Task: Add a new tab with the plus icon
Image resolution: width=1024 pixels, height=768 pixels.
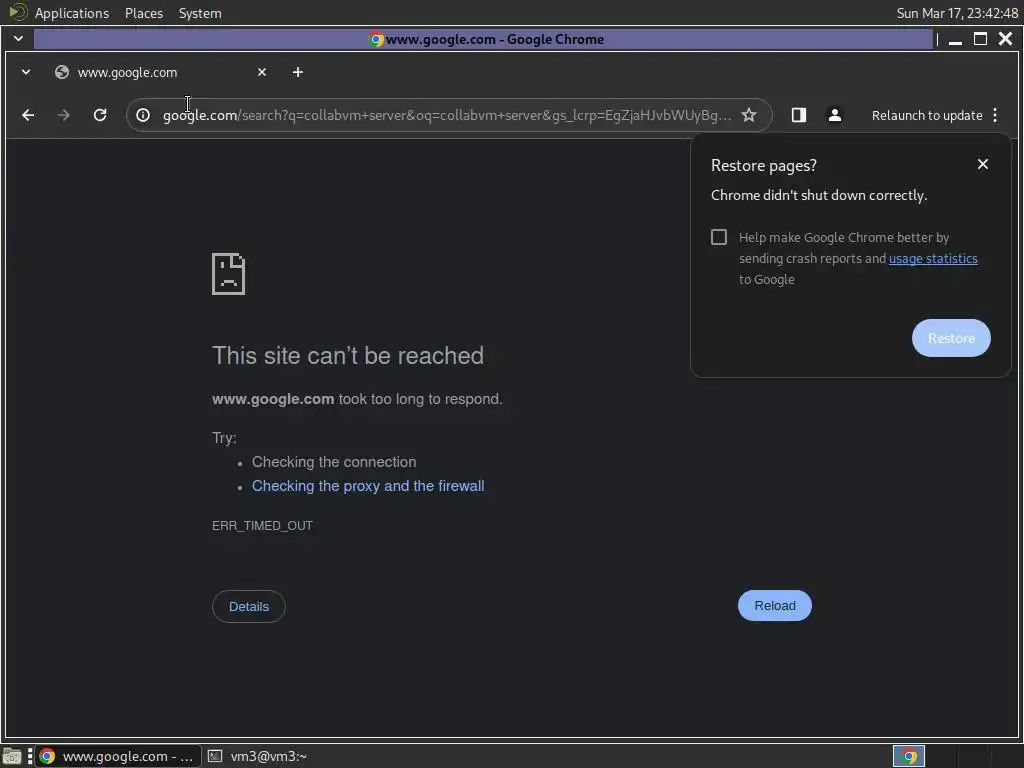Action: click(x=298, y=72)
